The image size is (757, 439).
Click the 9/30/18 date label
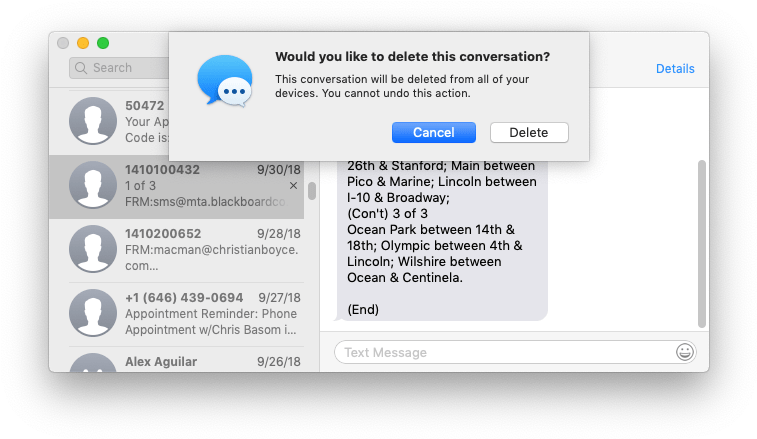(x=279, y=170)
